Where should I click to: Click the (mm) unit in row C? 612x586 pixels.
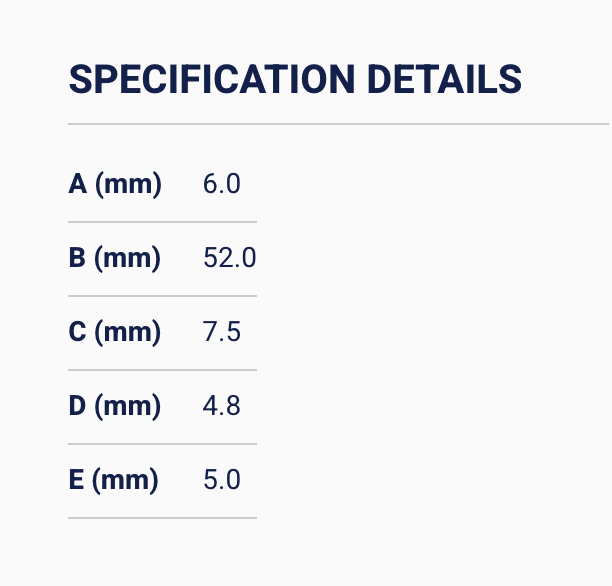click(x=128, y=332)
